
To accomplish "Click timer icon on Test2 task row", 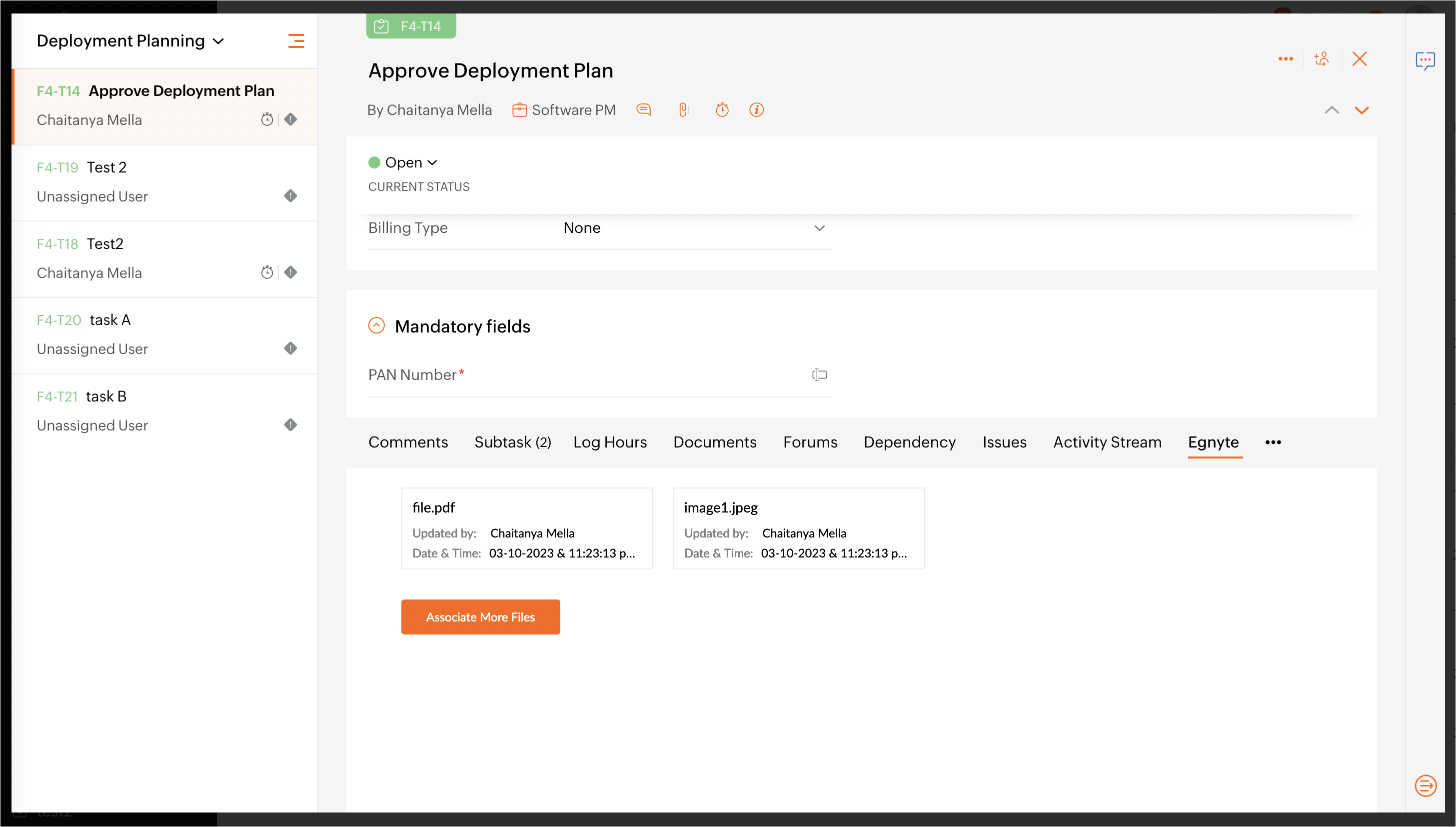I will click(267, 272).
